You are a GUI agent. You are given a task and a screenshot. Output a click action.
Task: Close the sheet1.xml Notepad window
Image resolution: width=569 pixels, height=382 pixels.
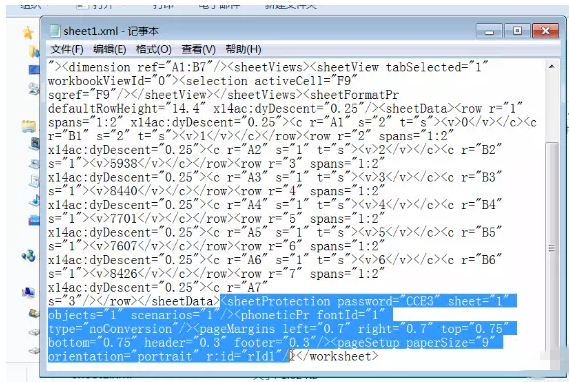coord(545,31)
